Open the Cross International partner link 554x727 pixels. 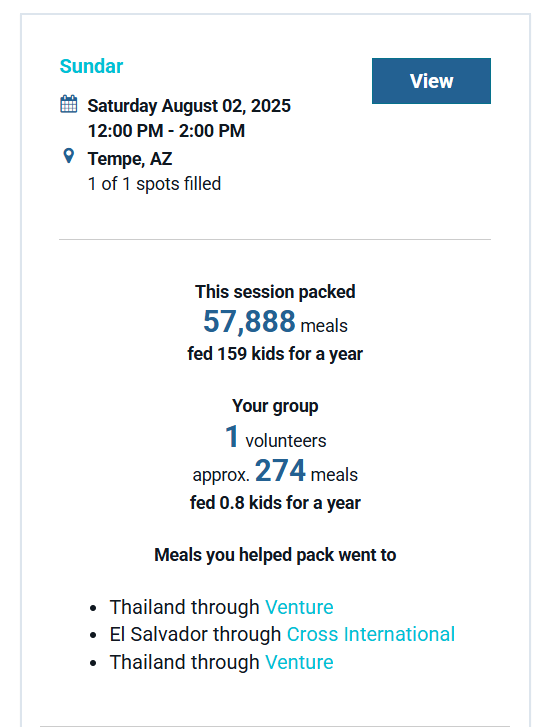tap(371, 634)
